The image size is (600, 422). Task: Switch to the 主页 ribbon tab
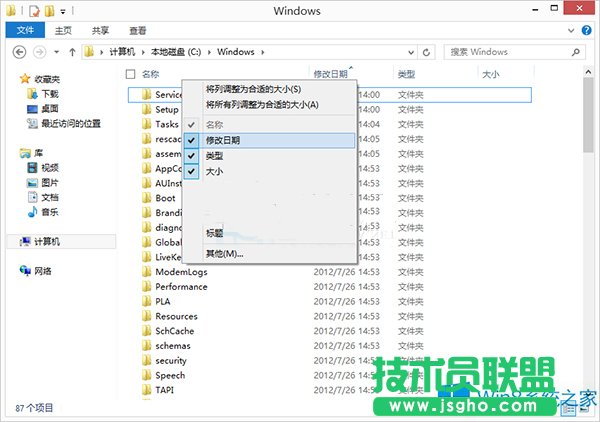63,31
